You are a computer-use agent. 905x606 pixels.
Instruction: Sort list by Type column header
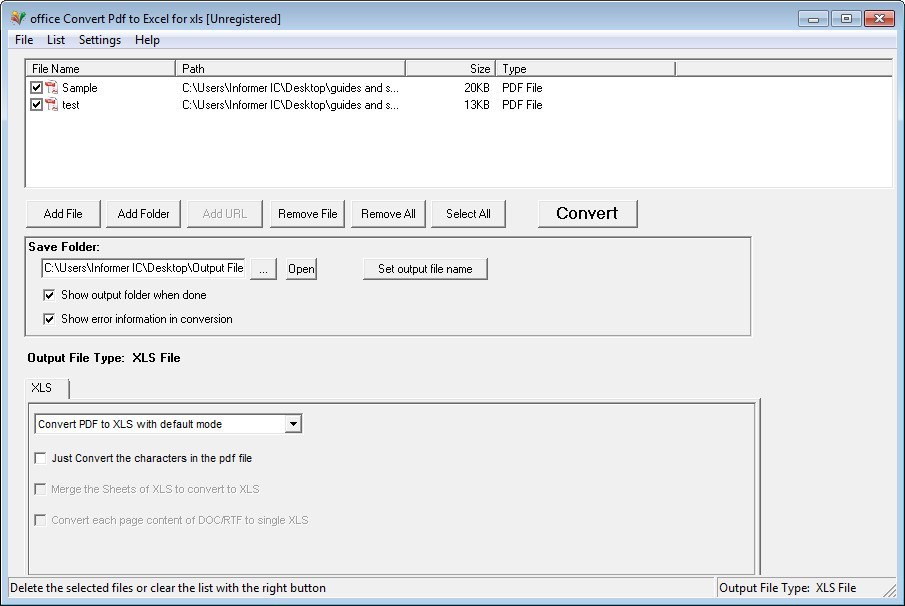coord(585,69)
